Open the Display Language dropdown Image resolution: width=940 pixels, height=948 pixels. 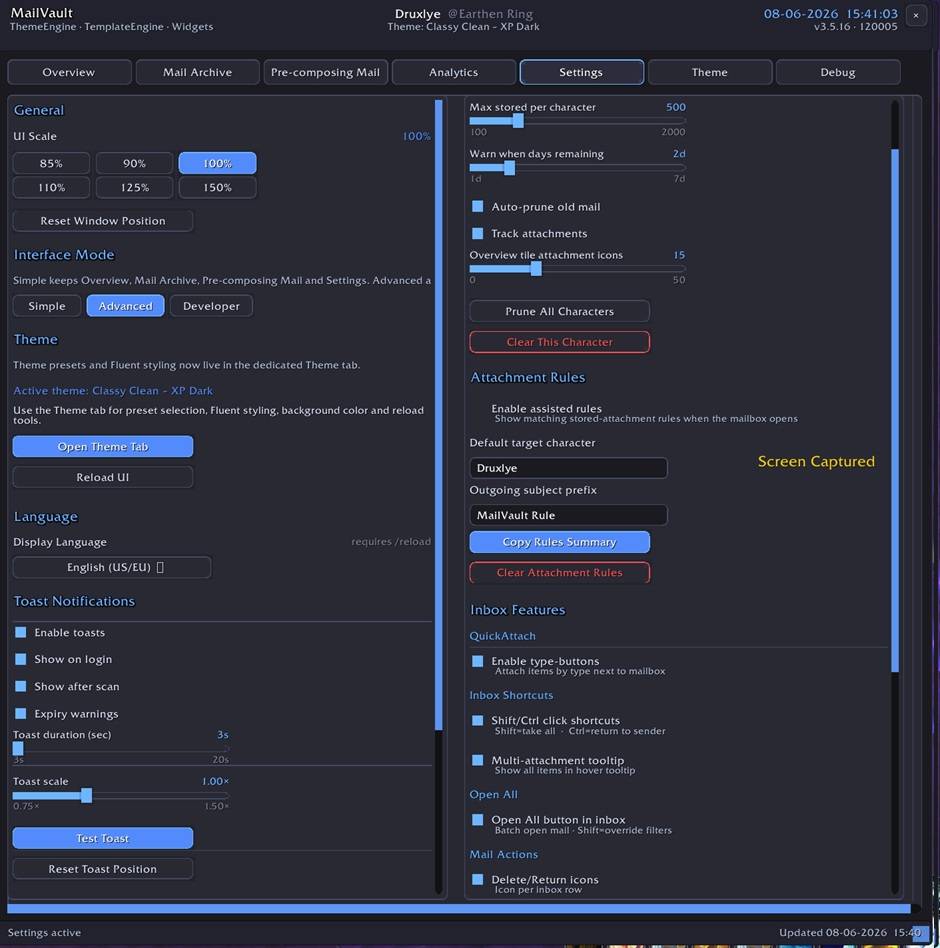click(x=112, y=567)
